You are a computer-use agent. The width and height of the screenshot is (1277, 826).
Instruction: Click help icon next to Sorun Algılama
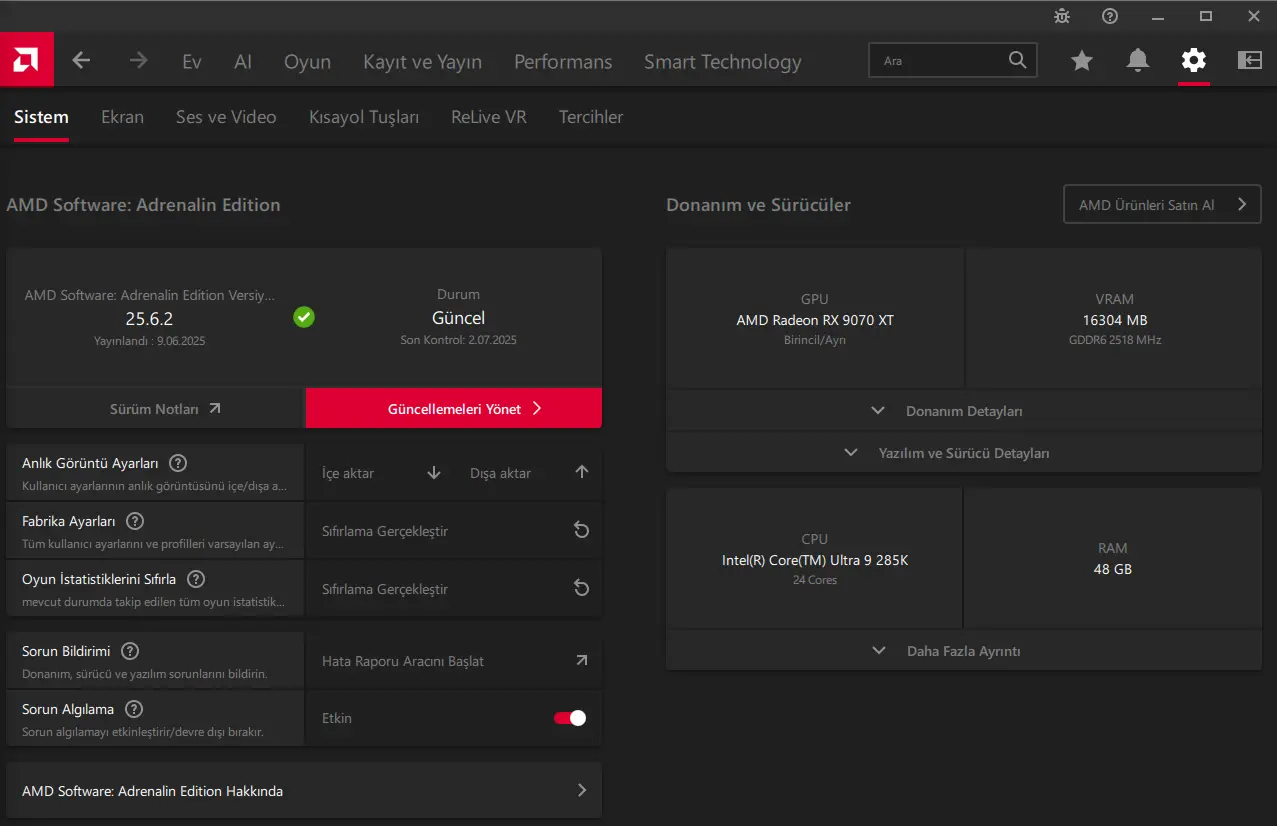click(134, 709)
